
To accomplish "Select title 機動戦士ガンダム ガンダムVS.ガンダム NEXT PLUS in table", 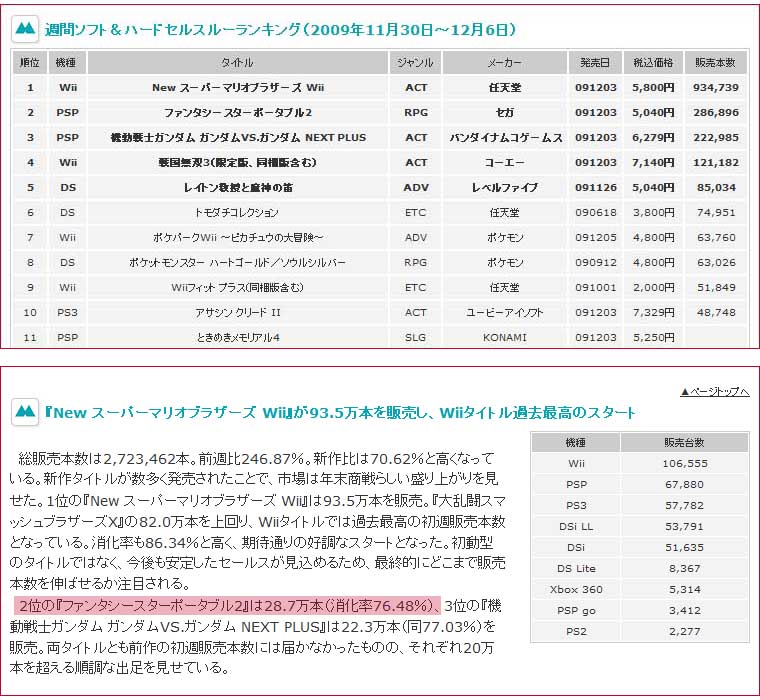I will point(238,138).
